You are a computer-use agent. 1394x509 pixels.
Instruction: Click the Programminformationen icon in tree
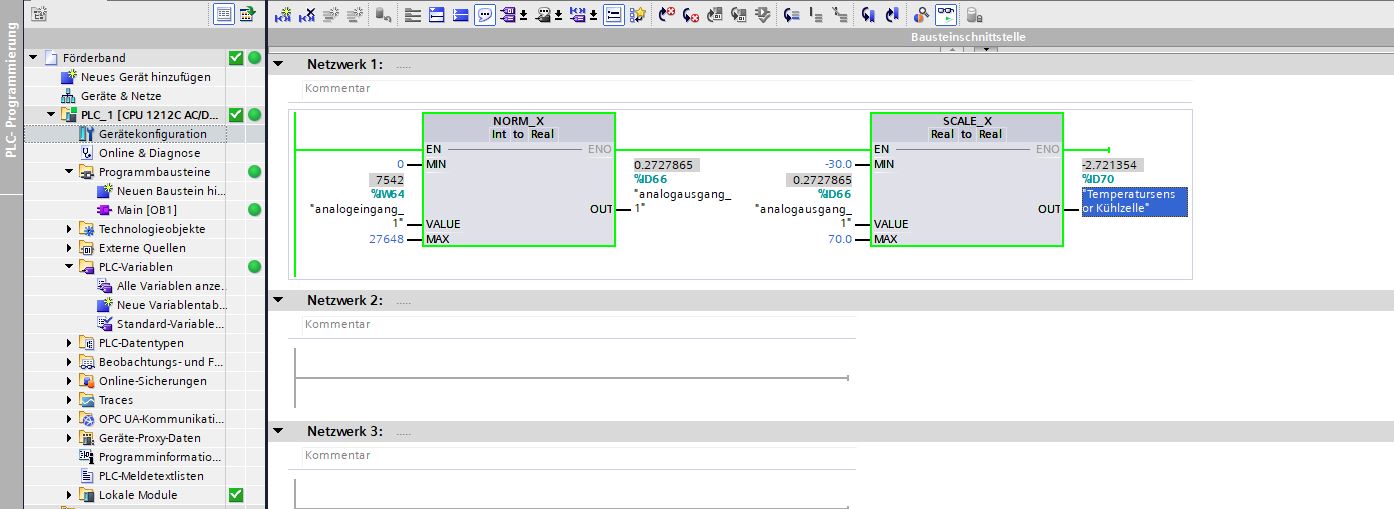coord(86,457)
